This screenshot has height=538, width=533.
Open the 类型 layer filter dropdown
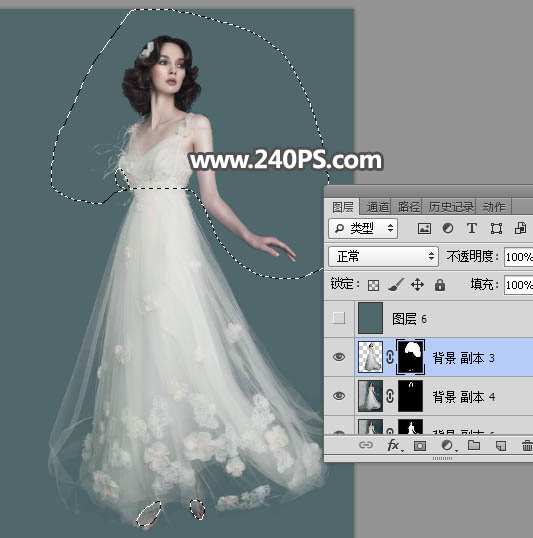pyautogui.click(x=363, y=228)
